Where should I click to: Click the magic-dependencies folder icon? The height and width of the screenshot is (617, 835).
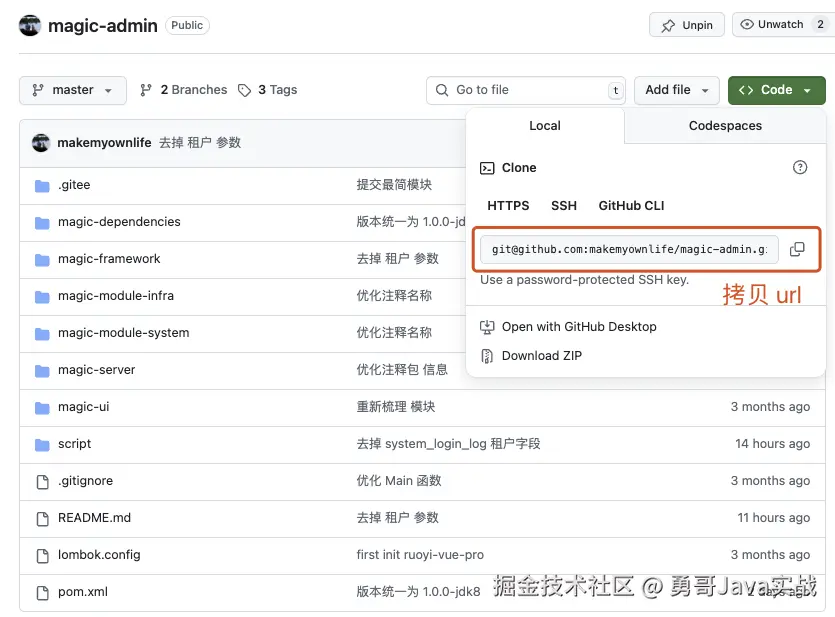(42, 222)
